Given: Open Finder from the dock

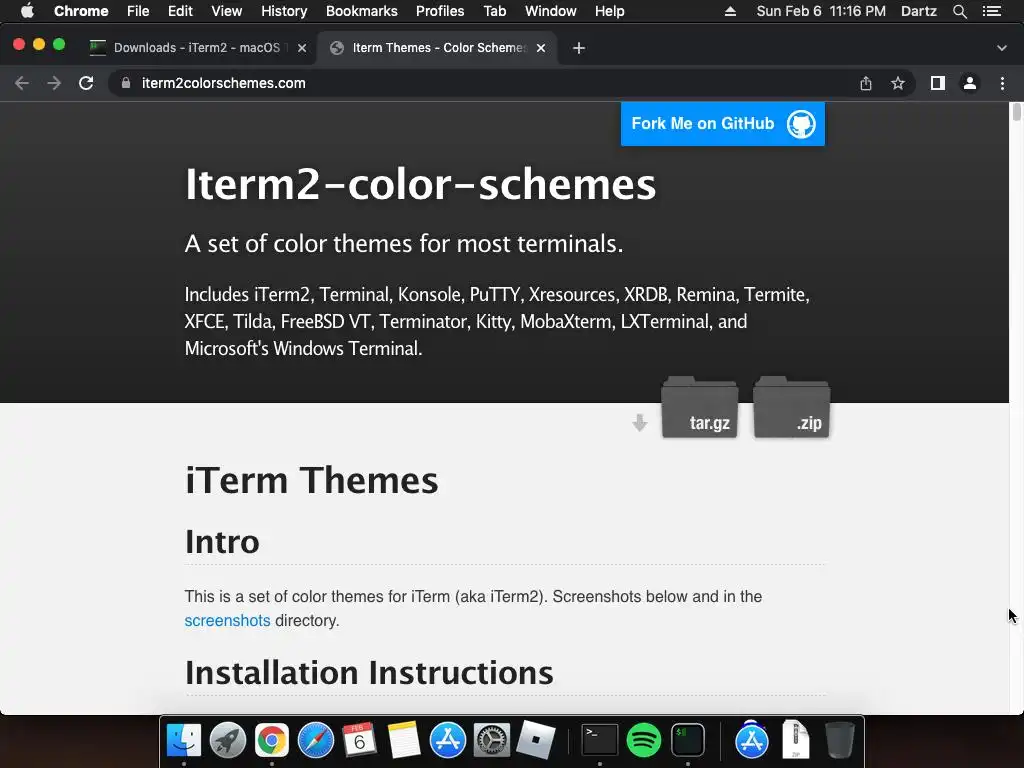Looking at the screenshot, I should click(184, 741).
